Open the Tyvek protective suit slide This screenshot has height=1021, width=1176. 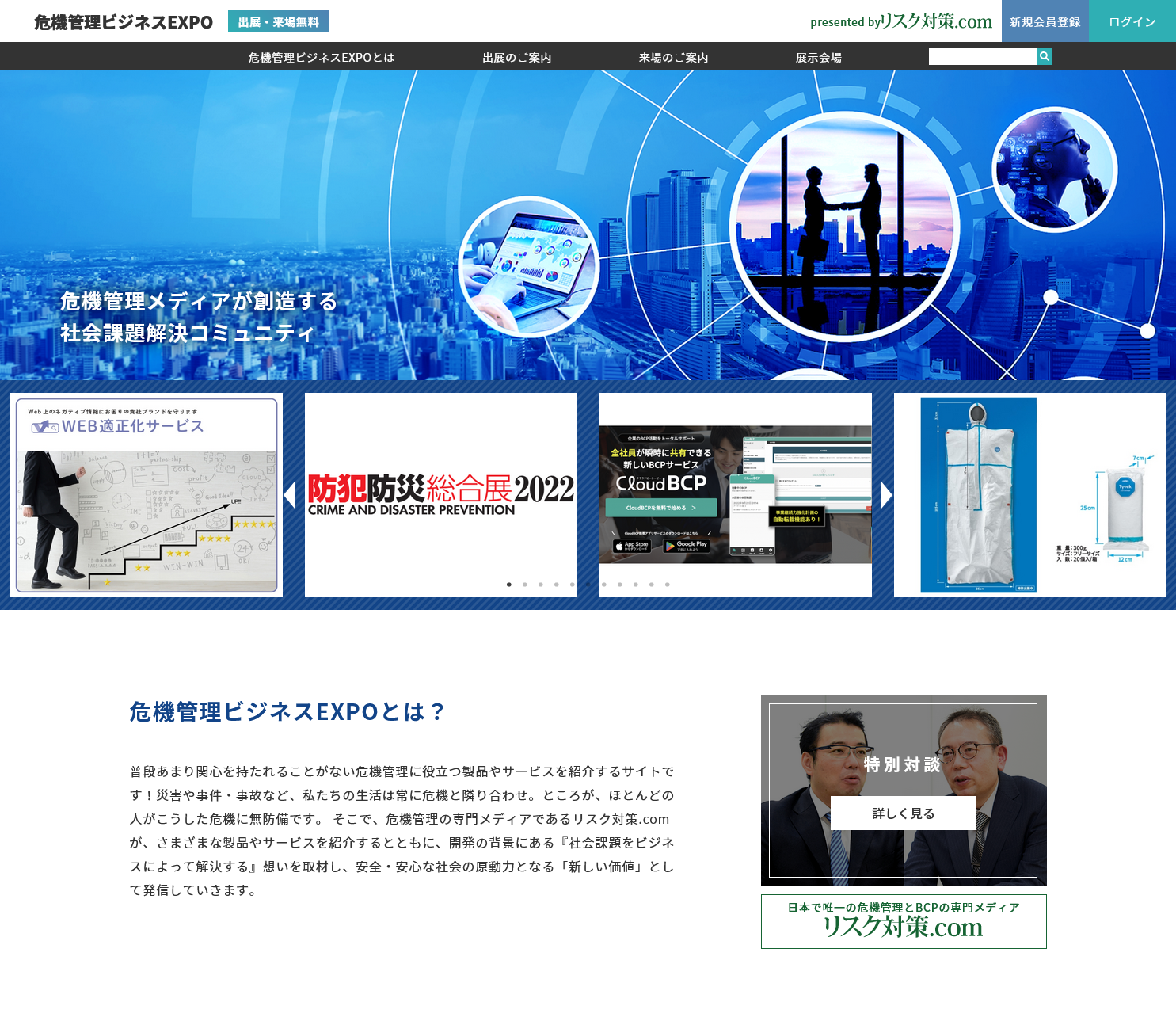tap(1030, 495)
